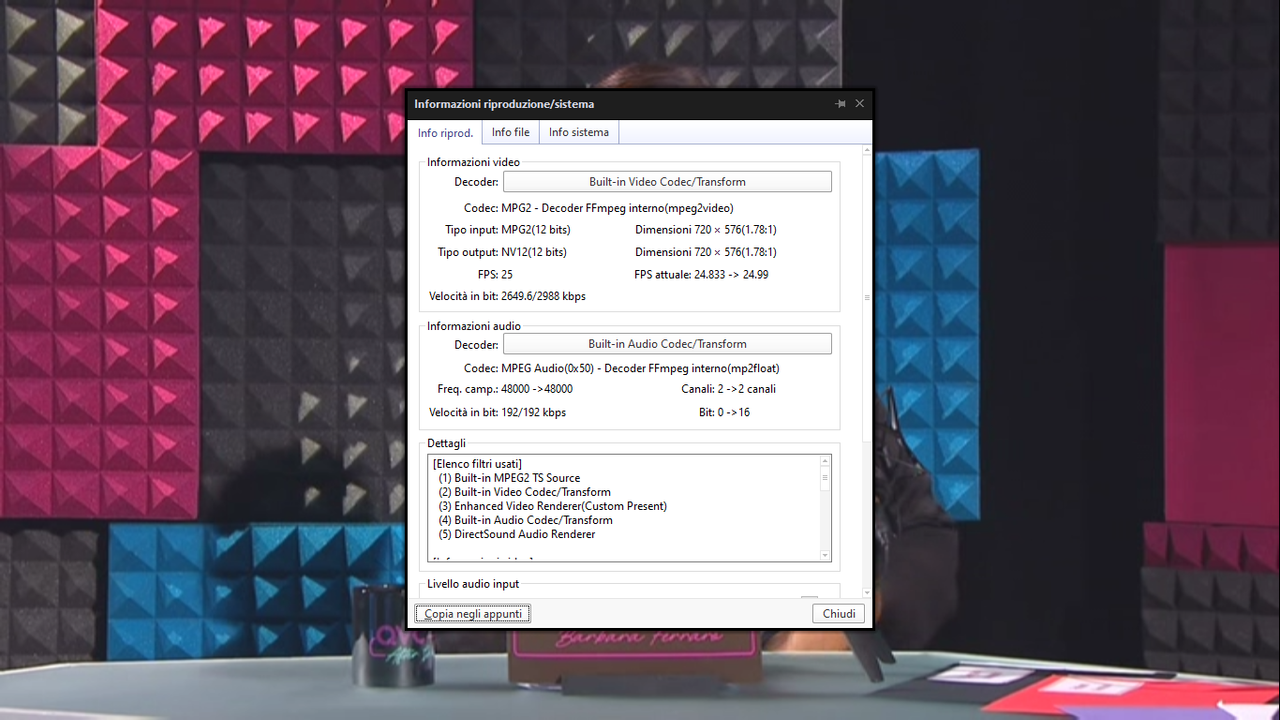Image resolution: width=1280 pixels, height=720 pixels.
Task: Close the dialog using Chiudi
Action: pyautogui.click(x=838, y=613)
